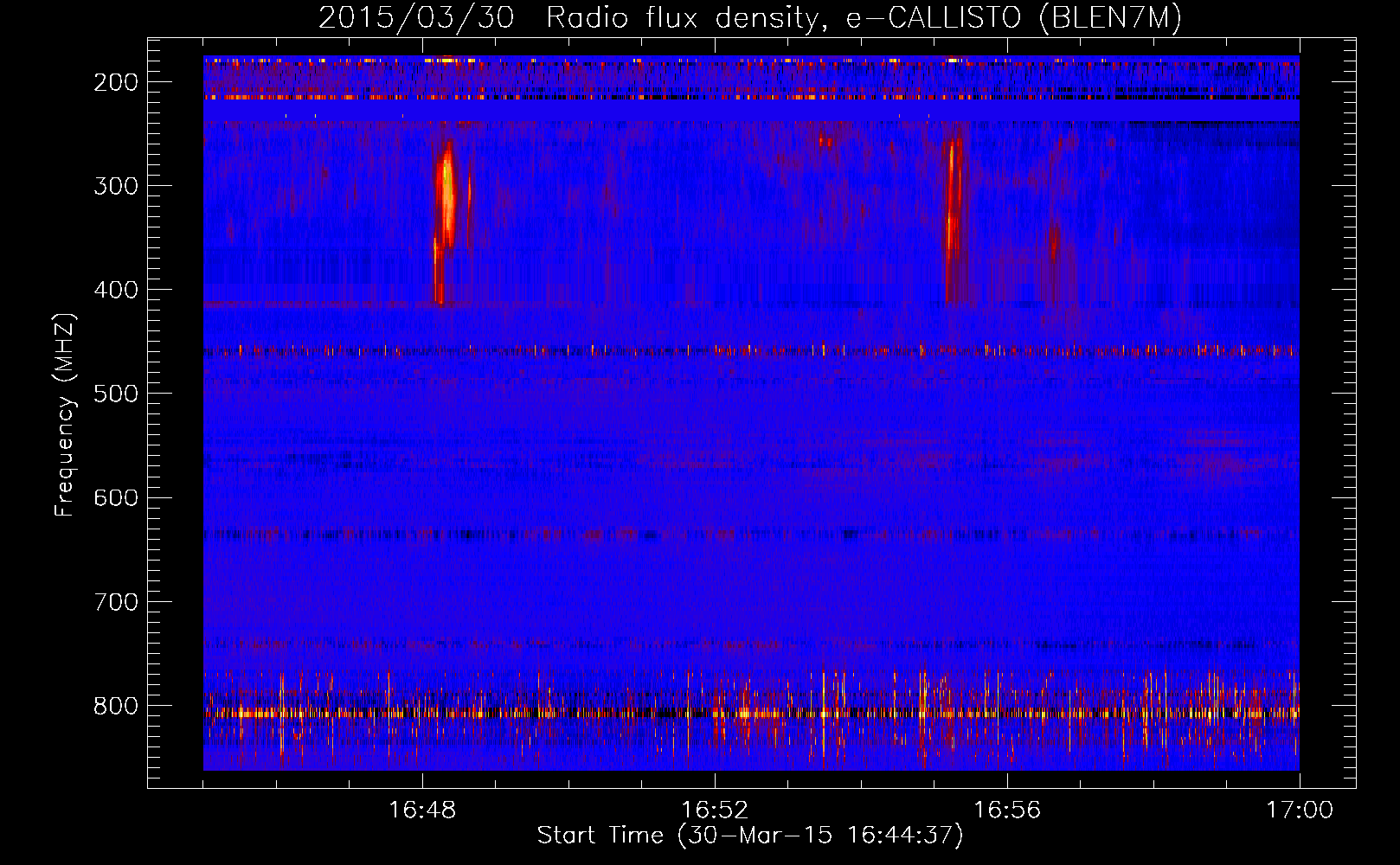Click the 16:52 time tick label
Image resolution: width=1400 pixels, height=865 pixels.
pos(715,811)
